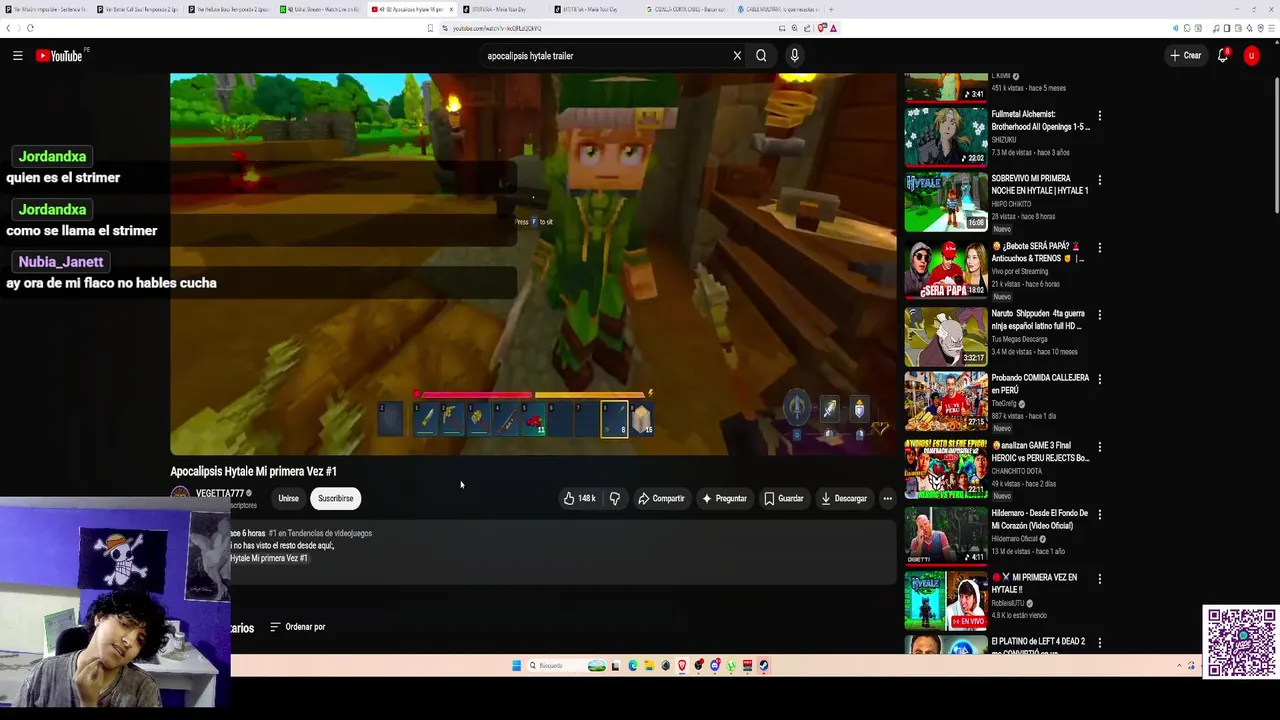Click in the Hytale video player
Screen dimensions: 1280x720
[533, 264]
